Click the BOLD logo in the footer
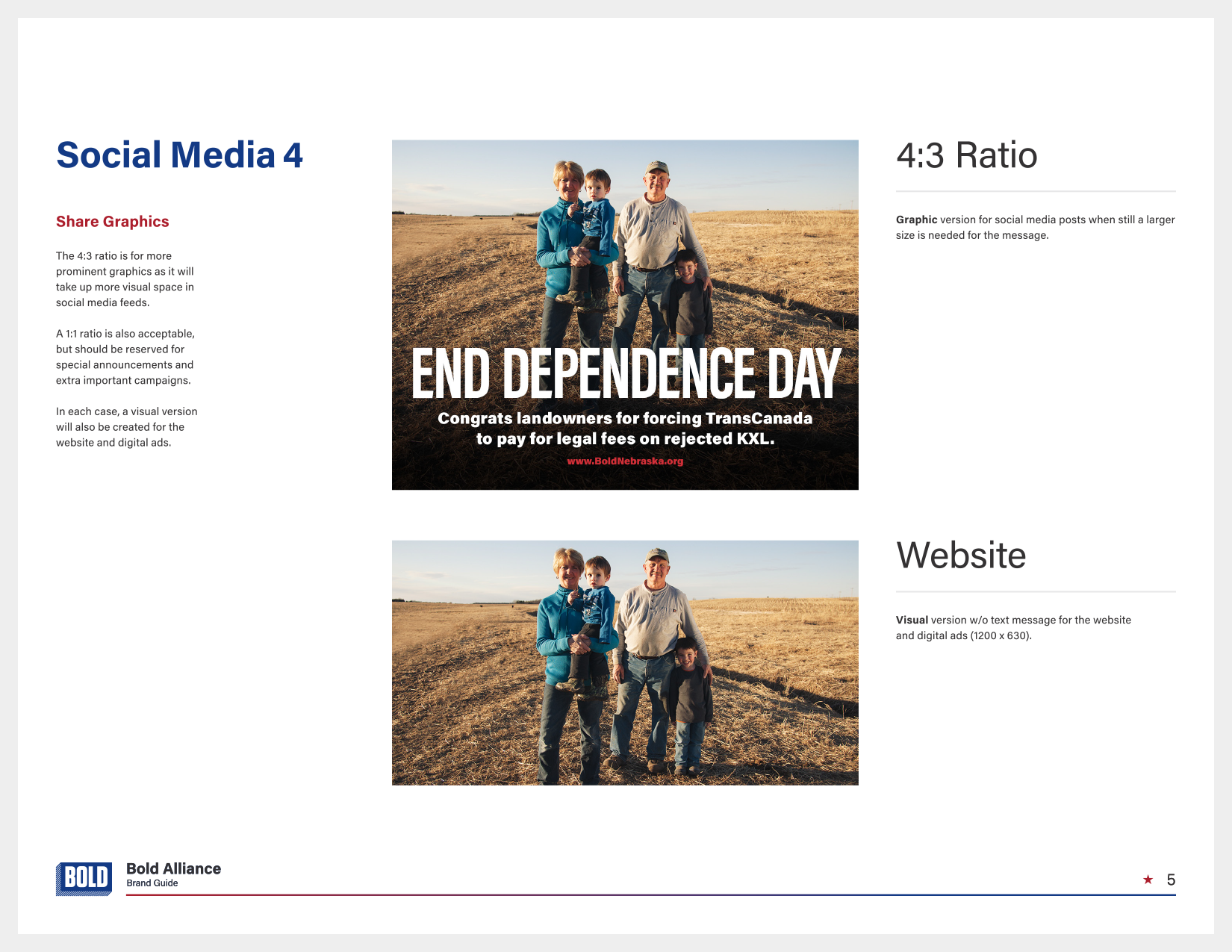The height and width of the screenshot is (952, 1232). 84,878
